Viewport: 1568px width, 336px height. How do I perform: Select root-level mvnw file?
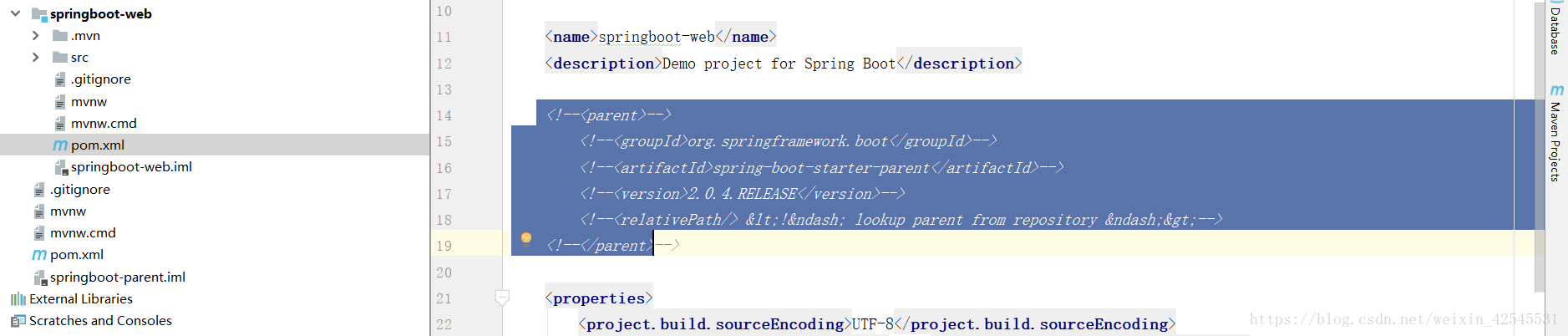point(68,211)
